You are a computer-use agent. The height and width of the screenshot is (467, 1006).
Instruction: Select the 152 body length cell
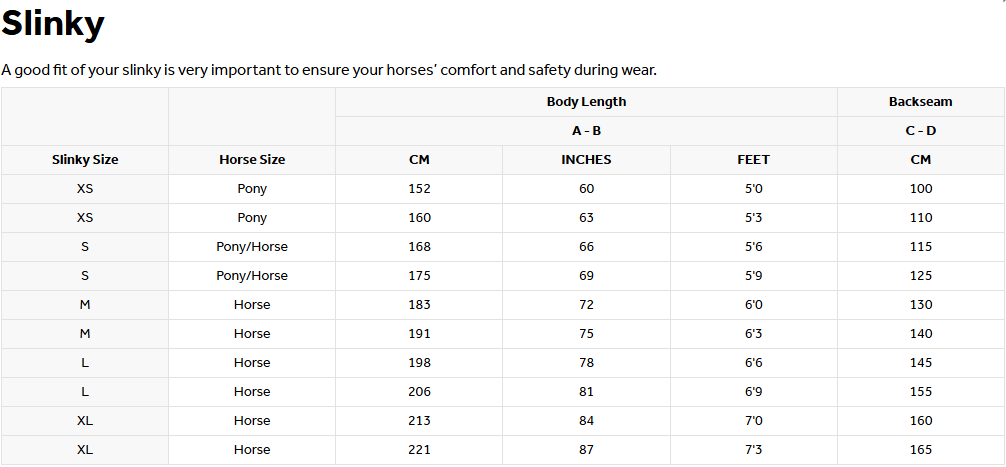pyautogui.click(x=419, y=189)
